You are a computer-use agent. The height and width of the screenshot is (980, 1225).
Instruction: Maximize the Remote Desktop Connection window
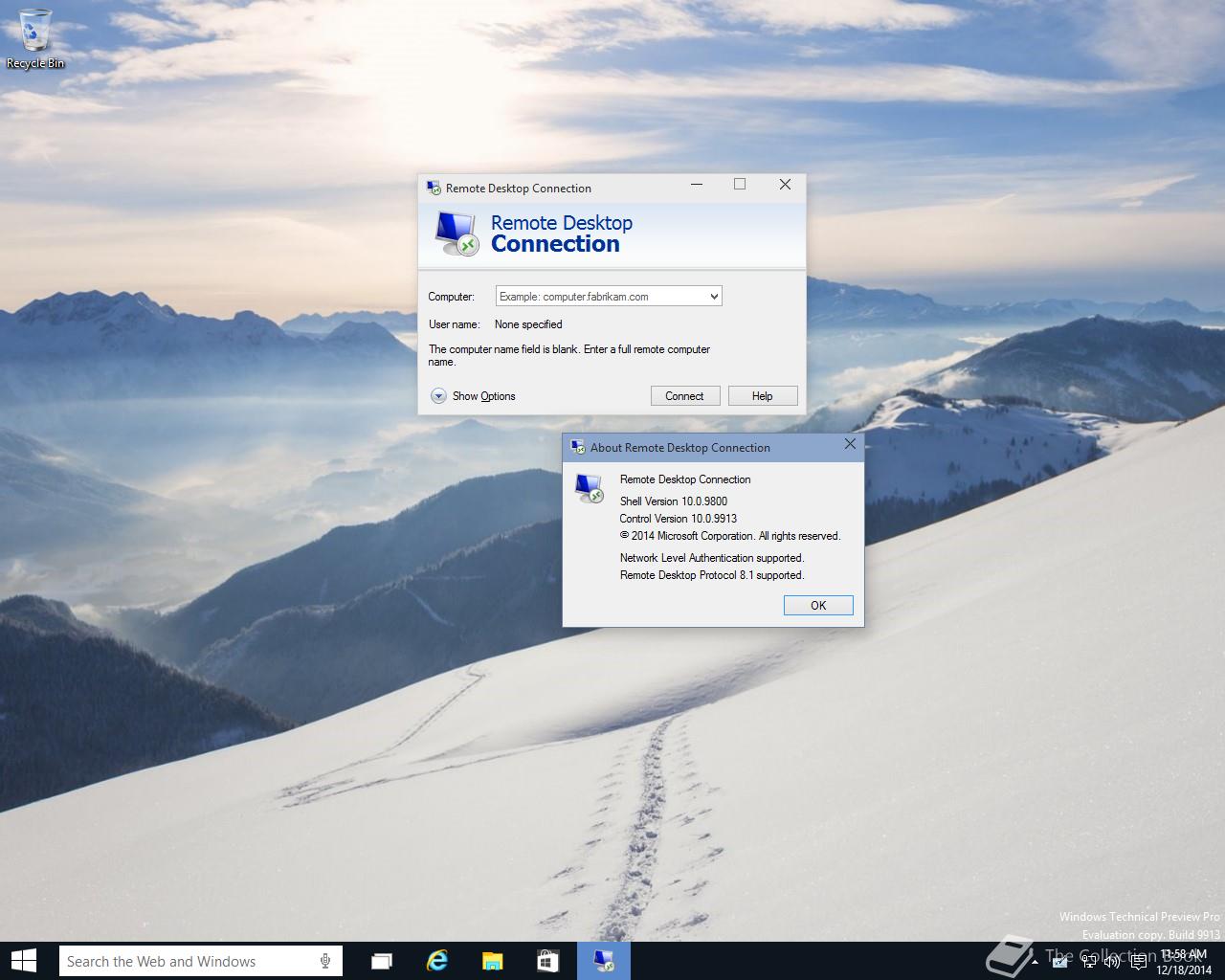[x=740, y=185]
